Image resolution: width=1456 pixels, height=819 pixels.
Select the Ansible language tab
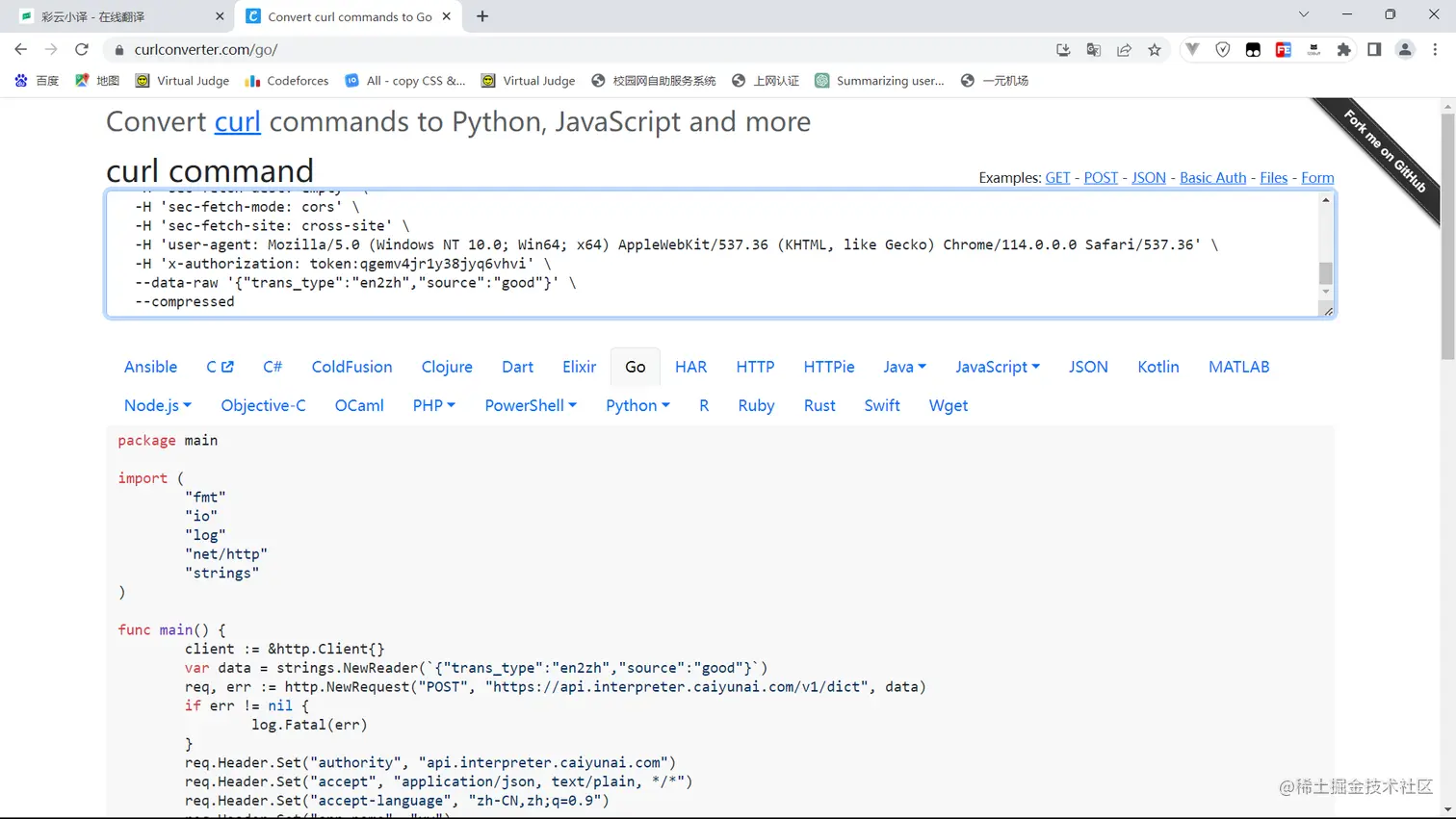(150, 367)
